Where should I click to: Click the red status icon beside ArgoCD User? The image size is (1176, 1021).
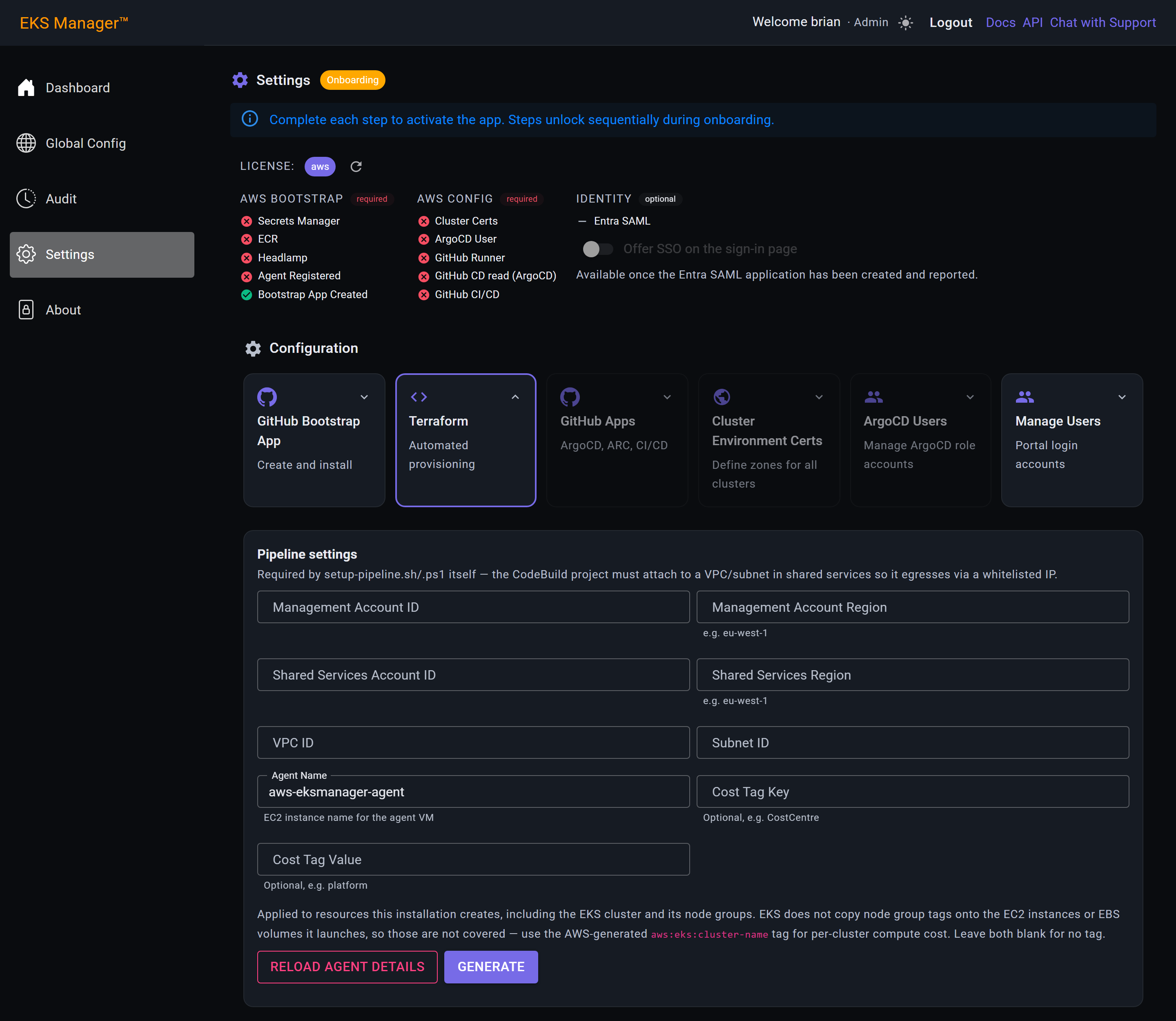pyautogui.click(x=423, y=239)
